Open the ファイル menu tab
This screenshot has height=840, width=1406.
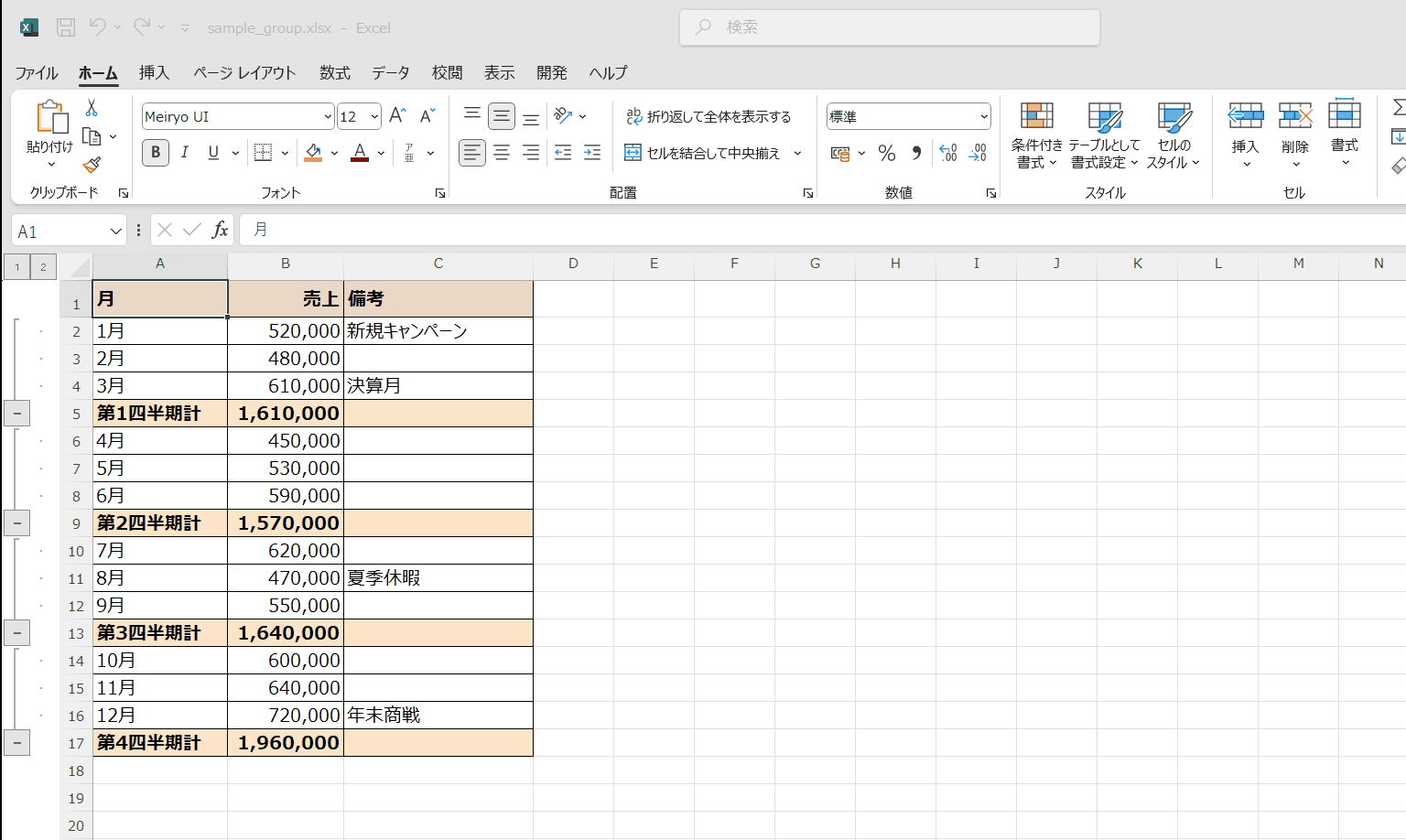37,73
